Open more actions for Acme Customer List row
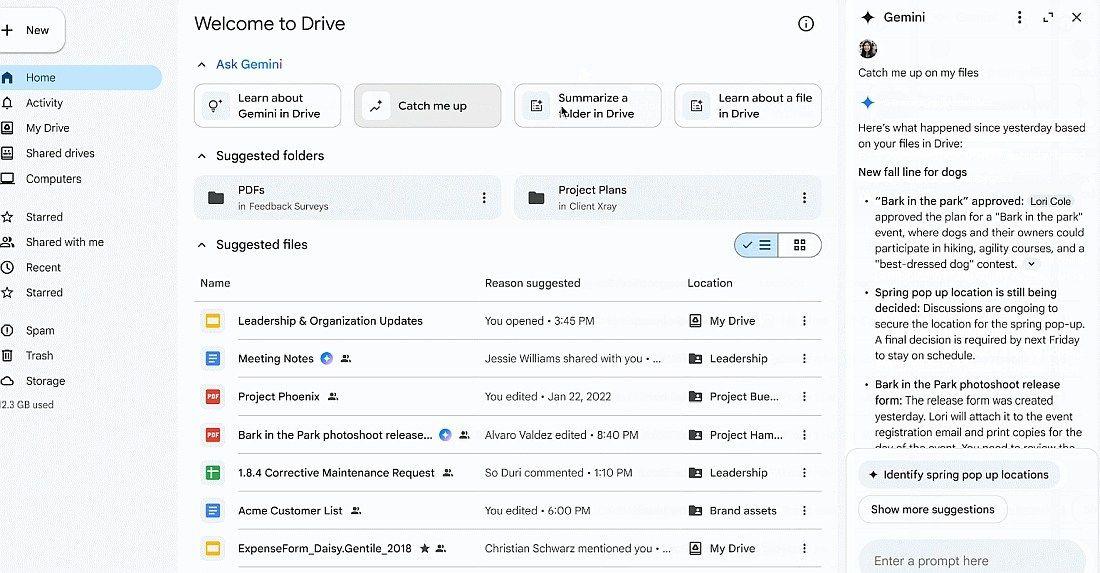The width and height of the screenshot is (1100, 573). tap(804, 511)
